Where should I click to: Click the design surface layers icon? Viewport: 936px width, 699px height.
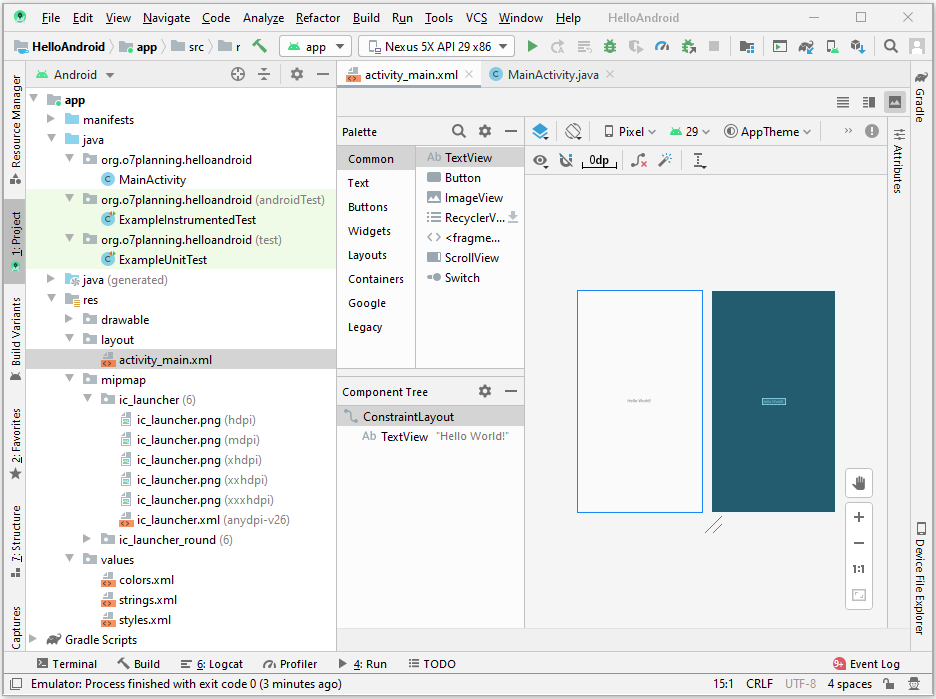tap(540, 131)
